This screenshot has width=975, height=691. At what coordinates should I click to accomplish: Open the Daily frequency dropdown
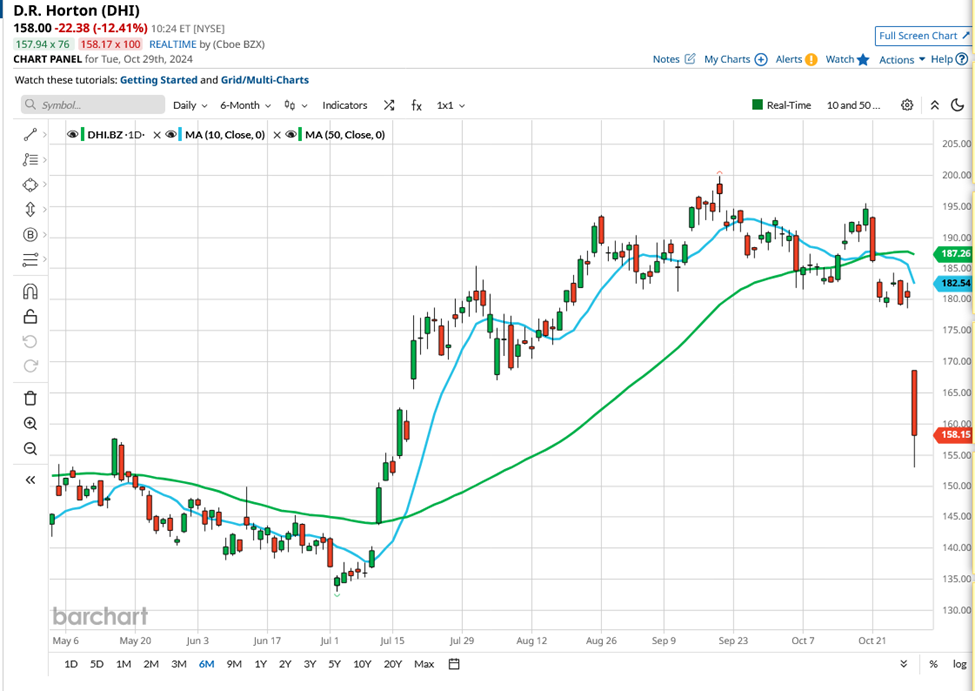click(190, 105)
